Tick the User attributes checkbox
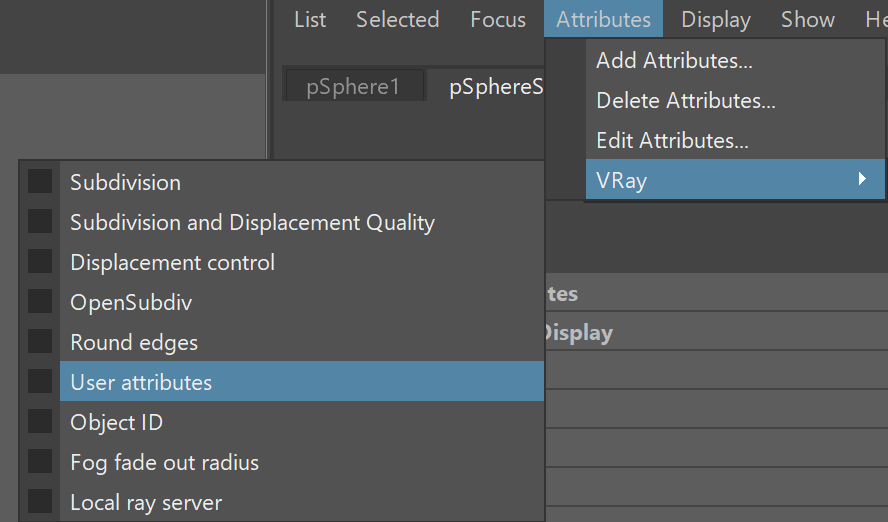The width and height of the screenshot is (888, 522). tap(40, 382)
